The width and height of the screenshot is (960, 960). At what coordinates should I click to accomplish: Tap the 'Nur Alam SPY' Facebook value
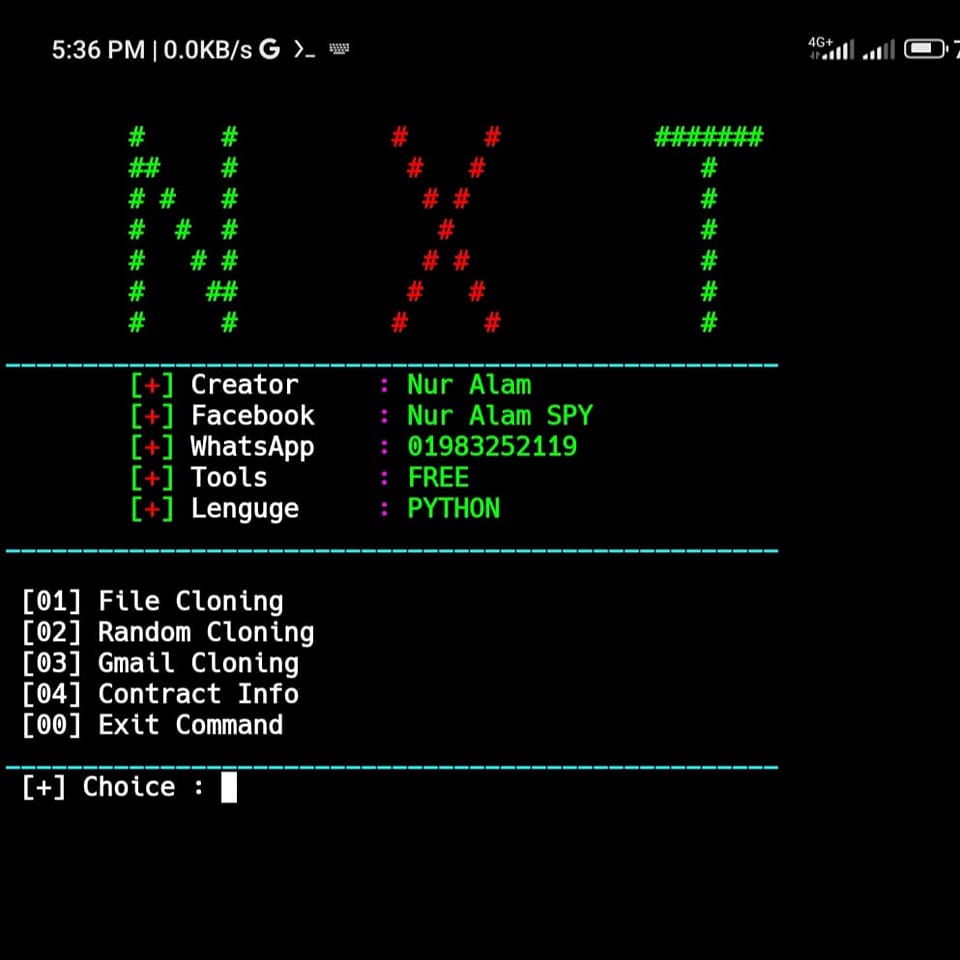click(x=500, y=416)
